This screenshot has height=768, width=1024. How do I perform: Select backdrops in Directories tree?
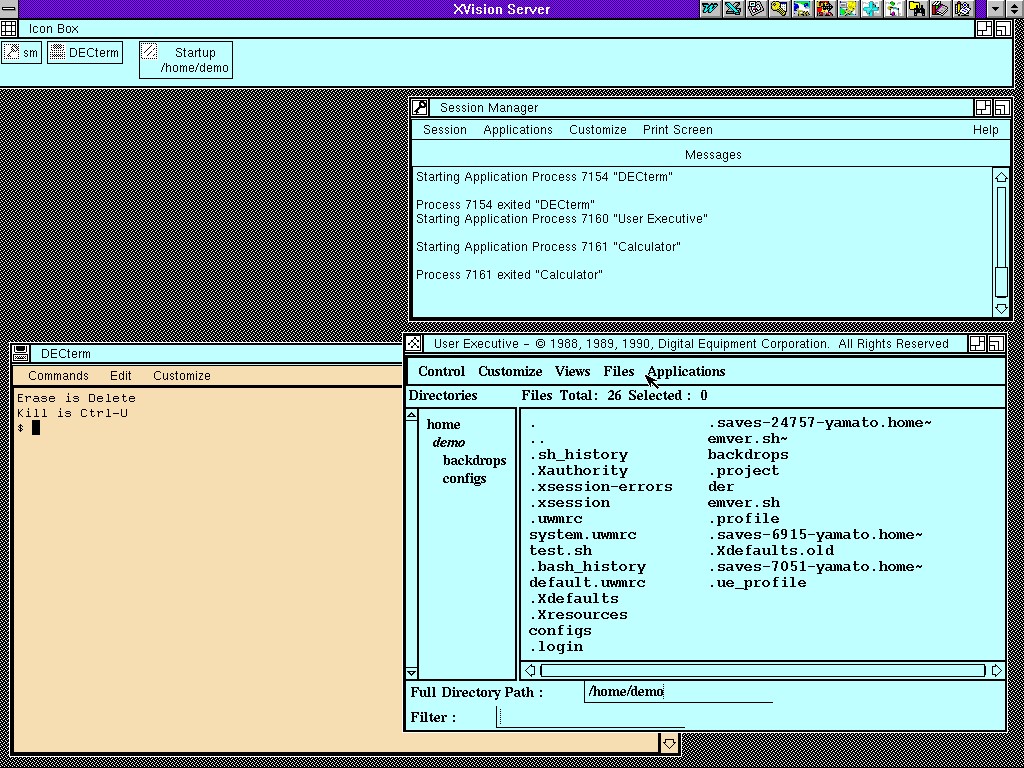[474, 460]
